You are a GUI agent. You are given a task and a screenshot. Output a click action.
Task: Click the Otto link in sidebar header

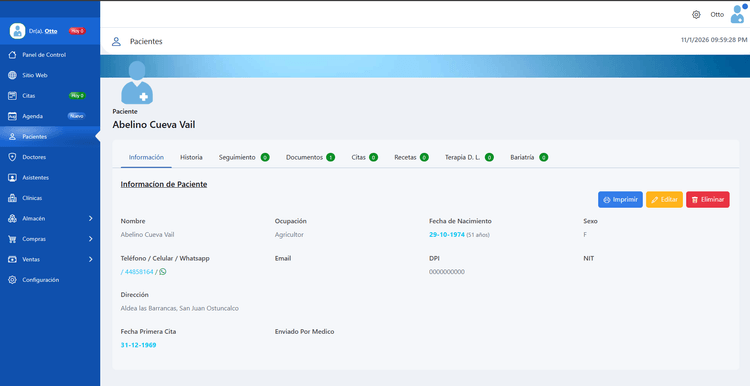[51, 31]
